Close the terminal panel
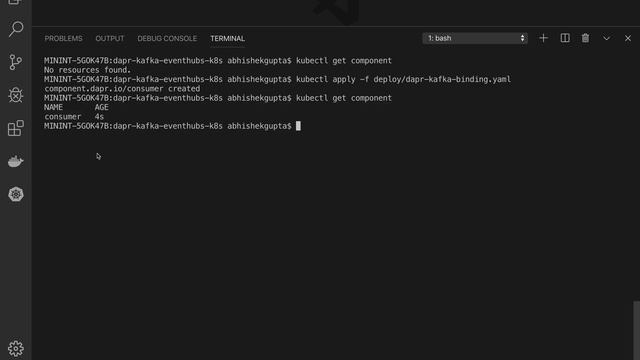The height and width of the screenshot is (360, 640). coord(628,38)
